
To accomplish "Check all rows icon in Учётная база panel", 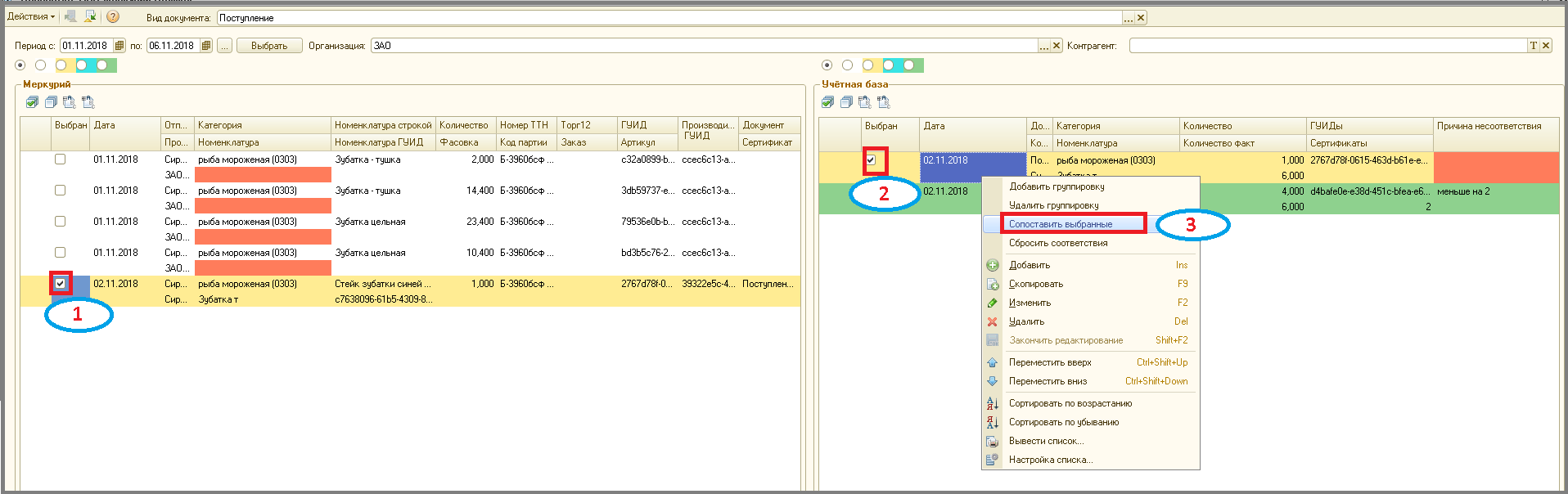I will [827, 102].
